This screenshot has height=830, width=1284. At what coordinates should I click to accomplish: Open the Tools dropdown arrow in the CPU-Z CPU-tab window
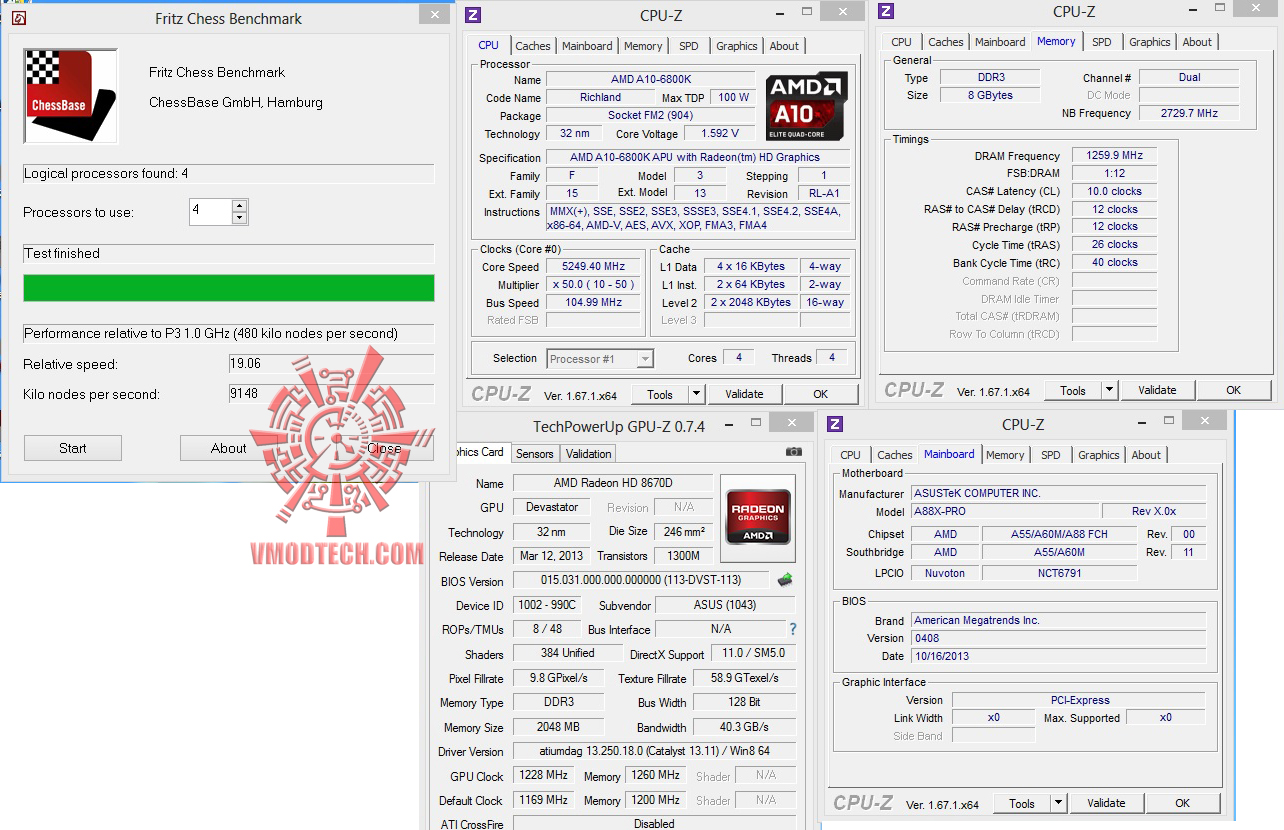(x=697, y=394)
